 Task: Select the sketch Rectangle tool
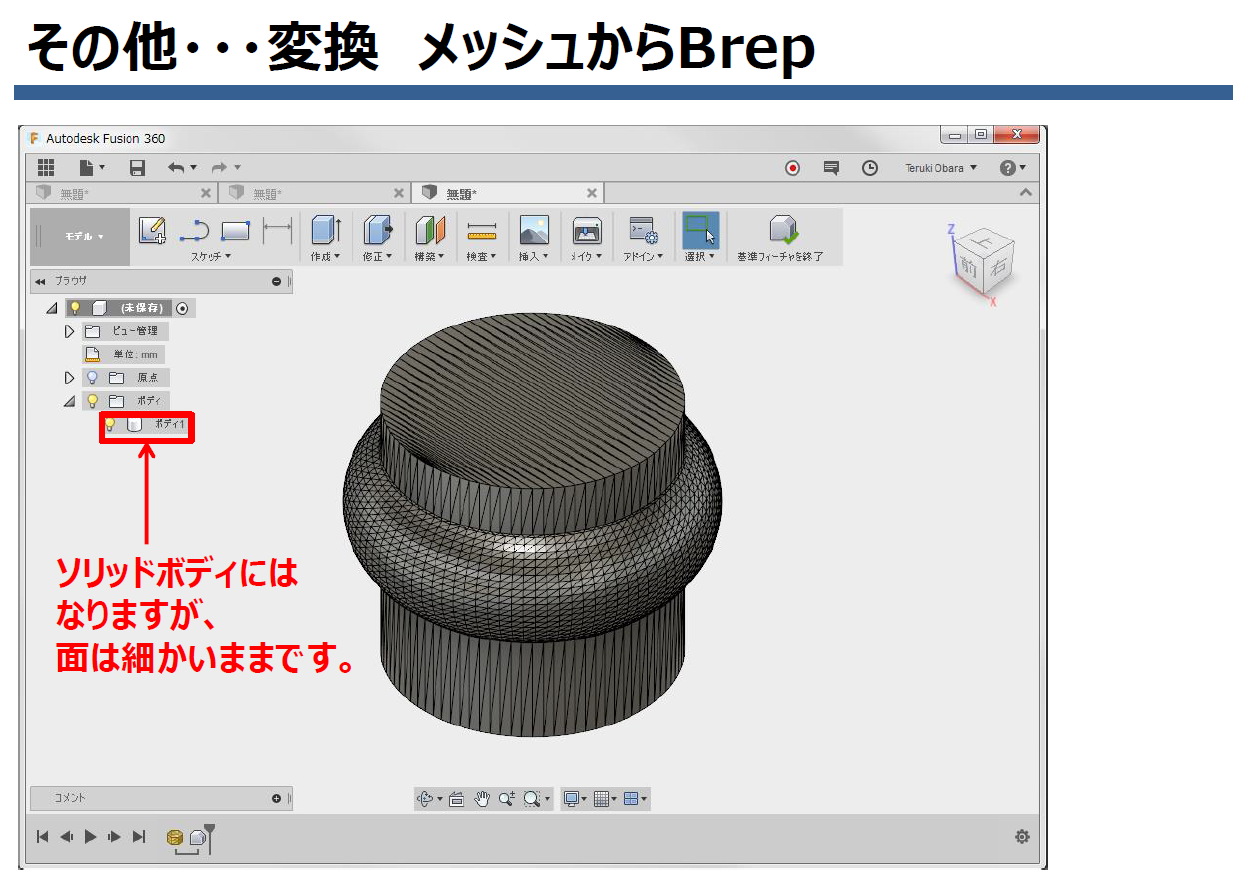coord(235,231)
